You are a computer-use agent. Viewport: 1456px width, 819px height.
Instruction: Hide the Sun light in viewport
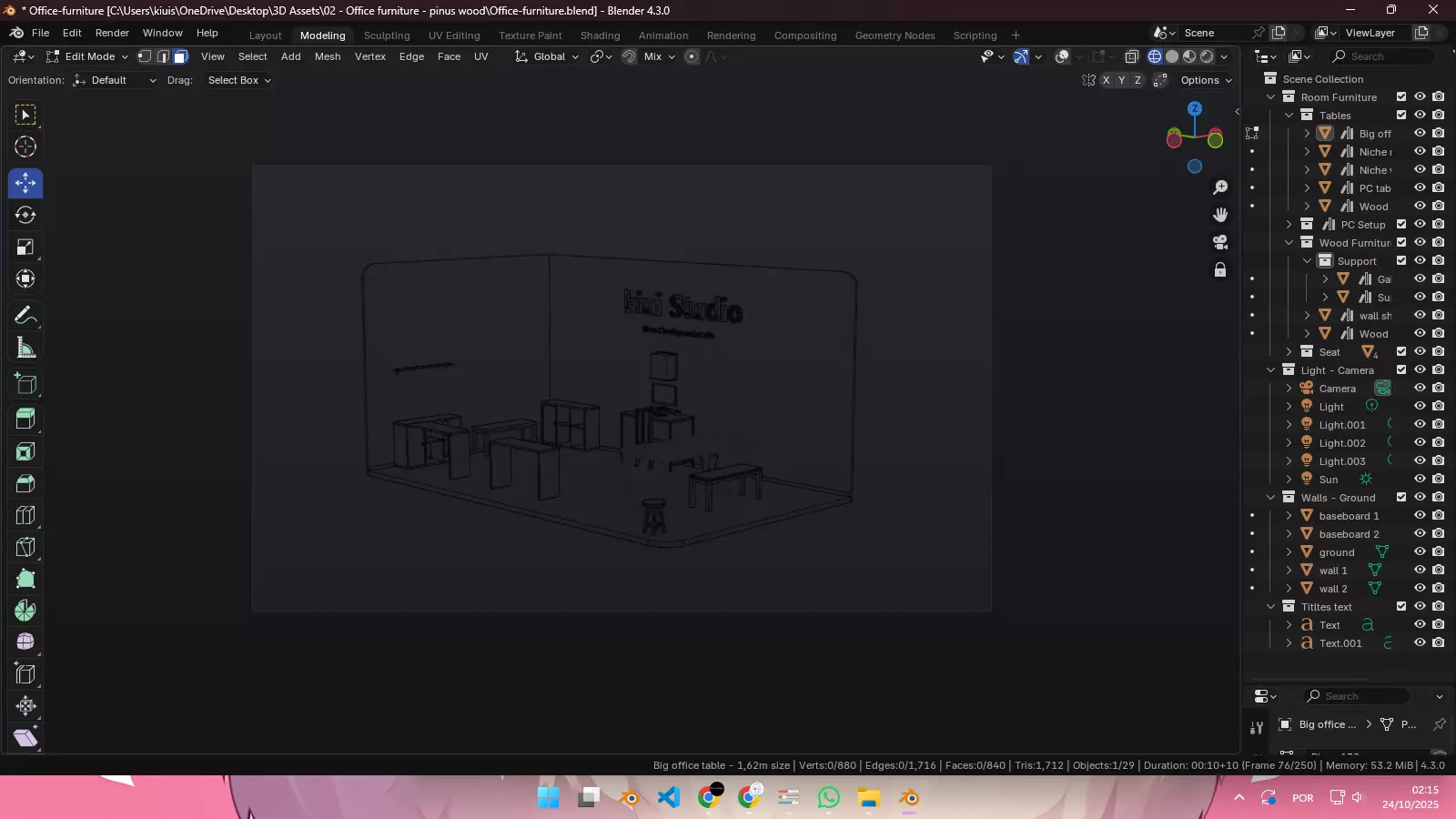pyautogui.click(x=1420, y=479)
